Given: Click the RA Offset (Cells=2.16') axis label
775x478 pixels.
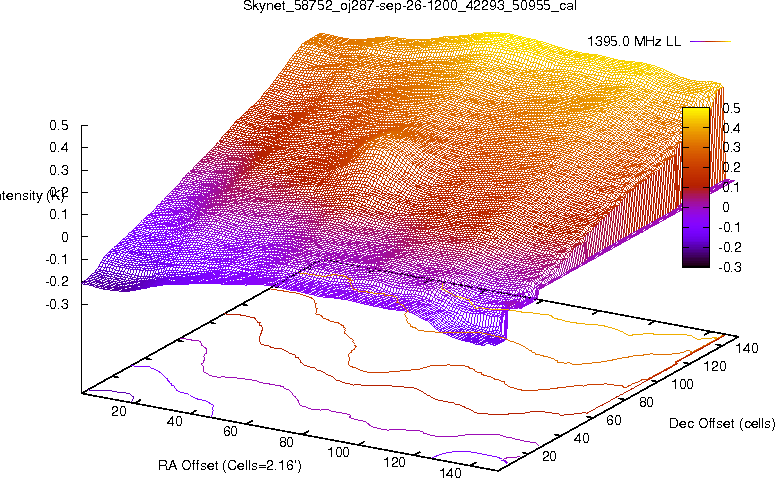Looking at the screenshot, I should [x=230, y=465].
